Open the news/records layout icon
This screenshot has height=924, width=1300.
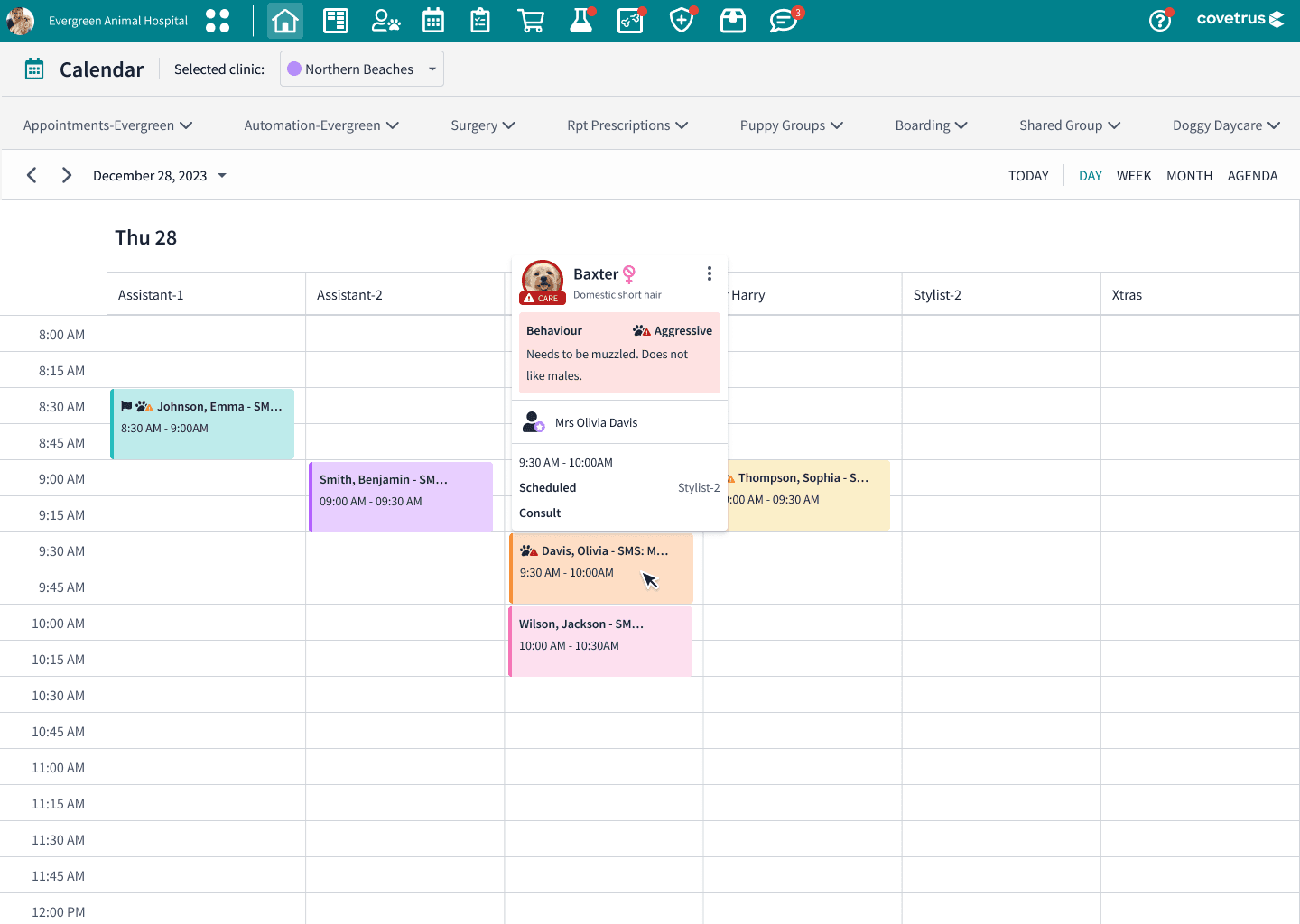point(336,21)
